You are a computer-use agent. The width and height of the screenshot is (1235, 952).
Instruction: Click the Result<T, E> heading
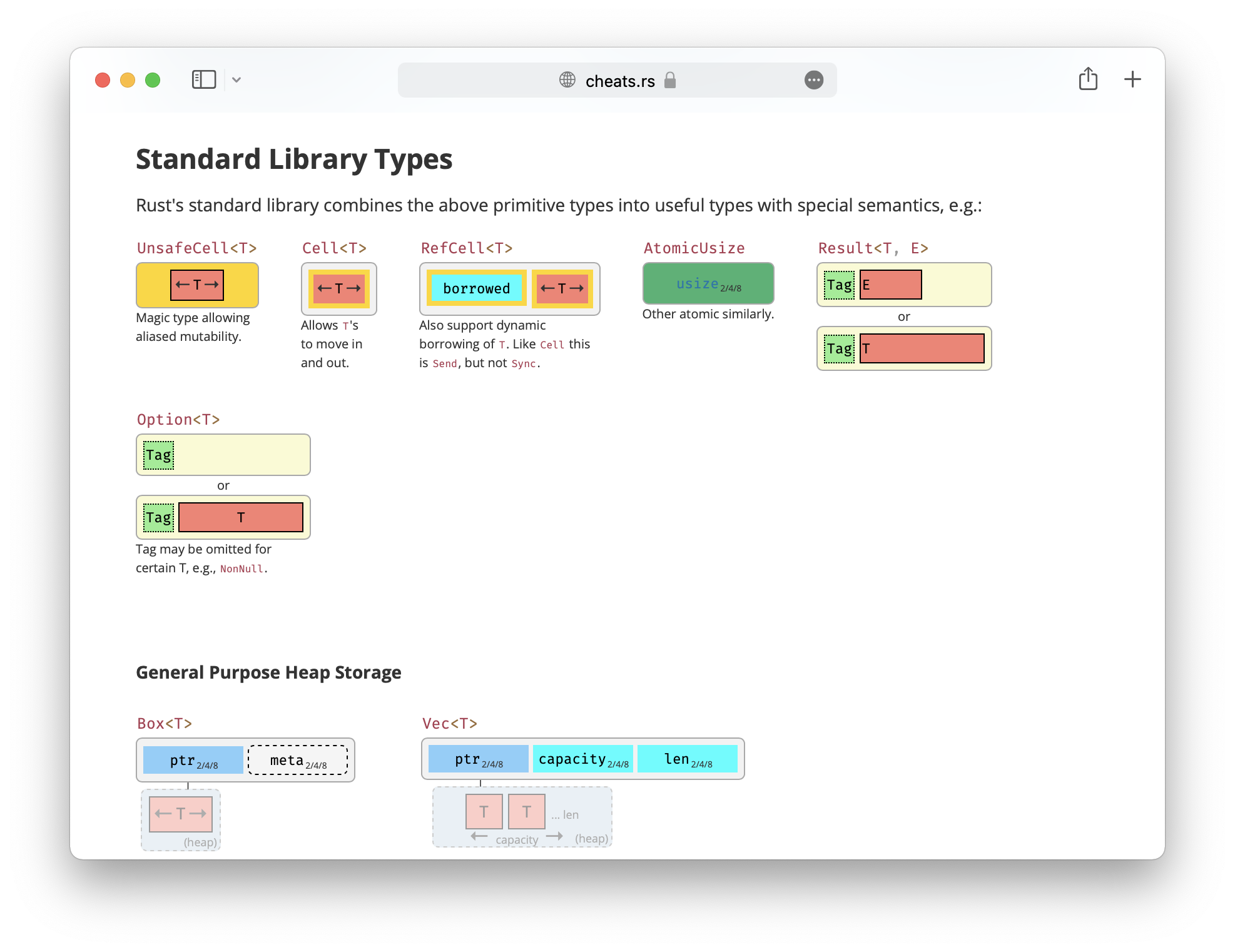[x=873, y=248]
